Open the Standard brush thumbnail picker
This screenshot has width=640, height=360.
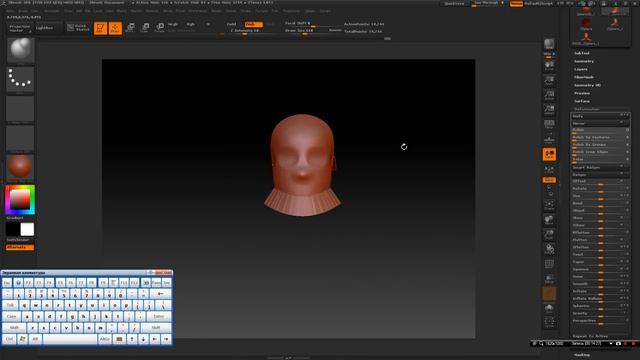20,50
